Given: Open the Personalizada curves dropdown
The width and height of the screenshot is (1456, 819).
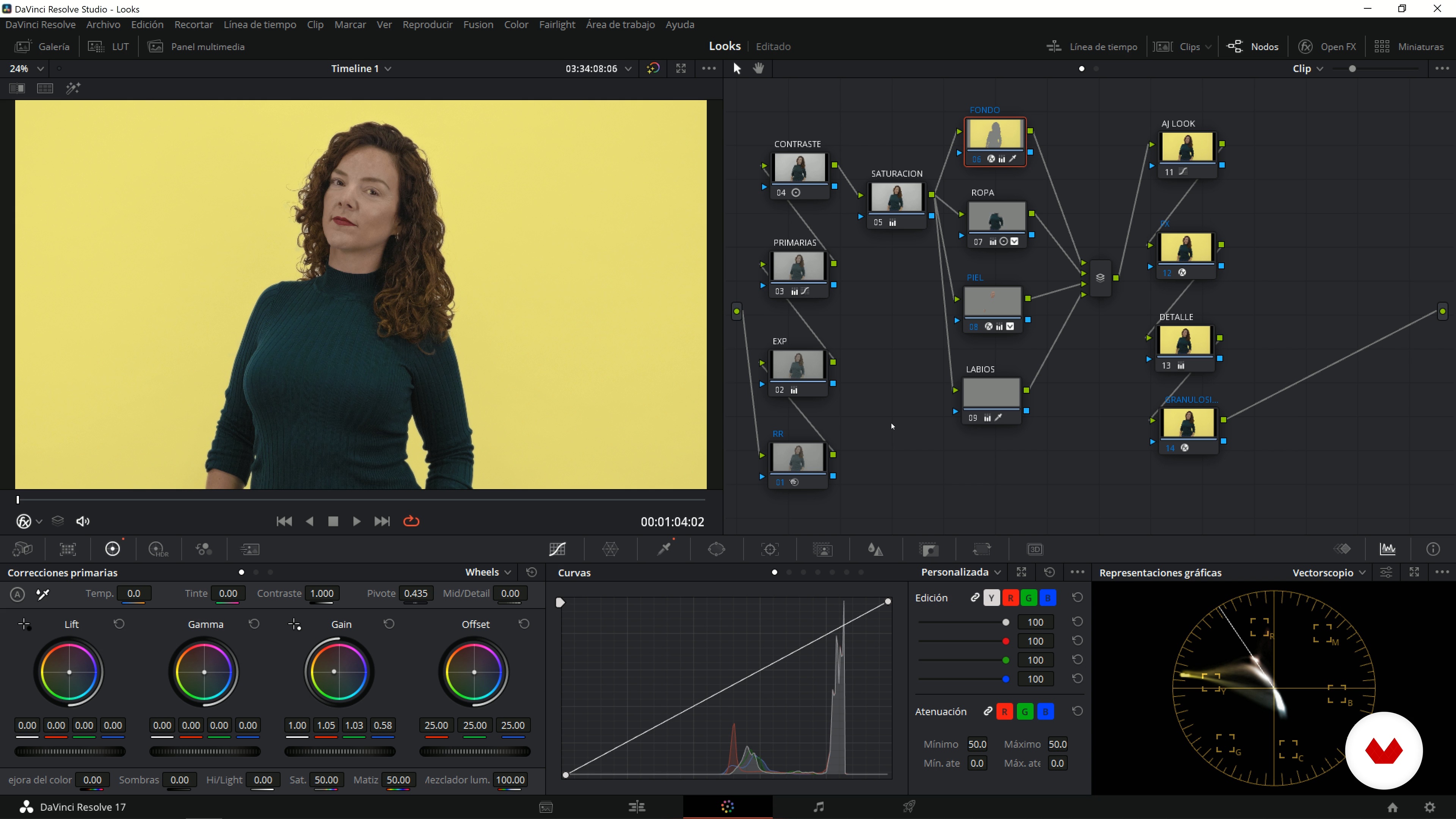Looking at the screenshot, I should click(x=961, y=572).
